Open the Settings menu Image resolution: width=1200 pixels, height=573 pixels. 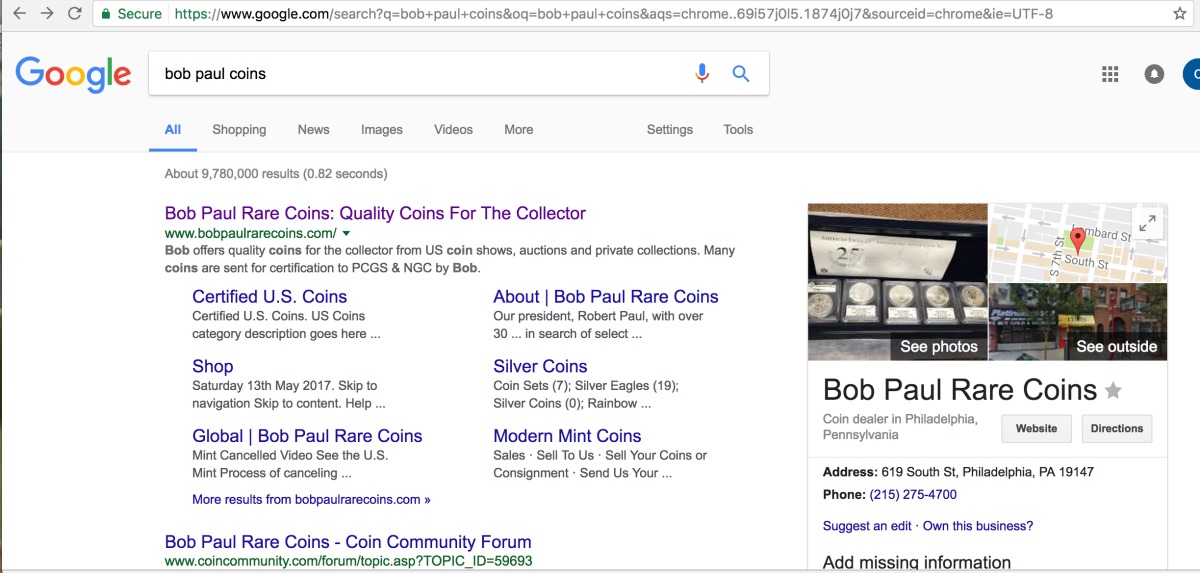pos(670,130)
